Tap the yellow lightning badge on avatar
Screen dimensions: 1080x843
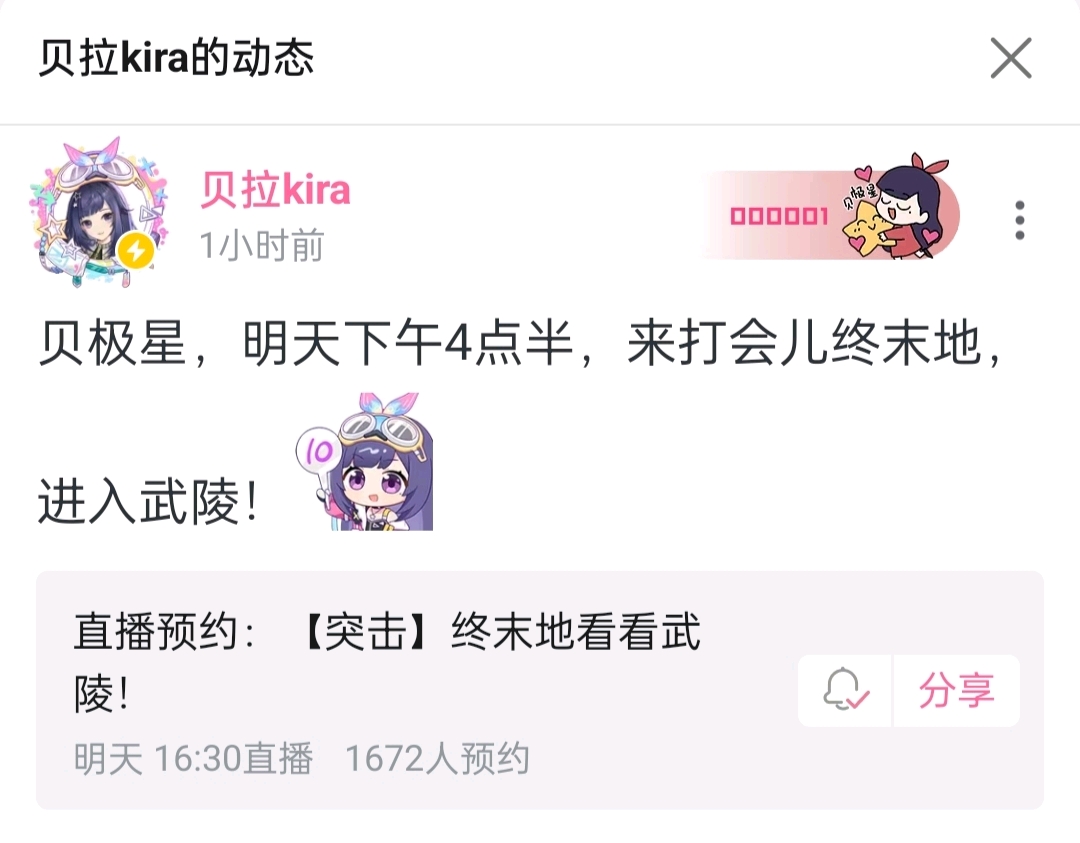[x=136, y=251]
